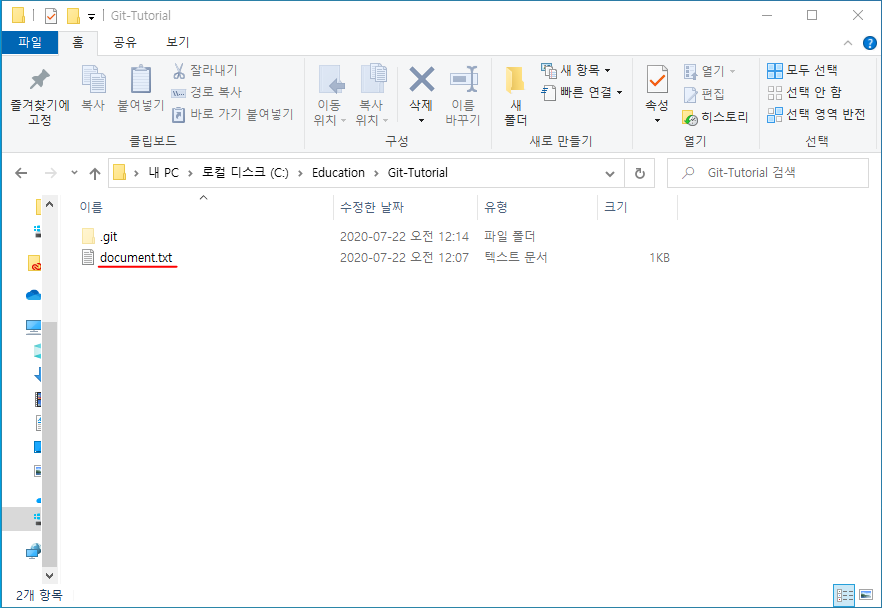
Task: Refresh the folder contents
Action: pos(639,172)
